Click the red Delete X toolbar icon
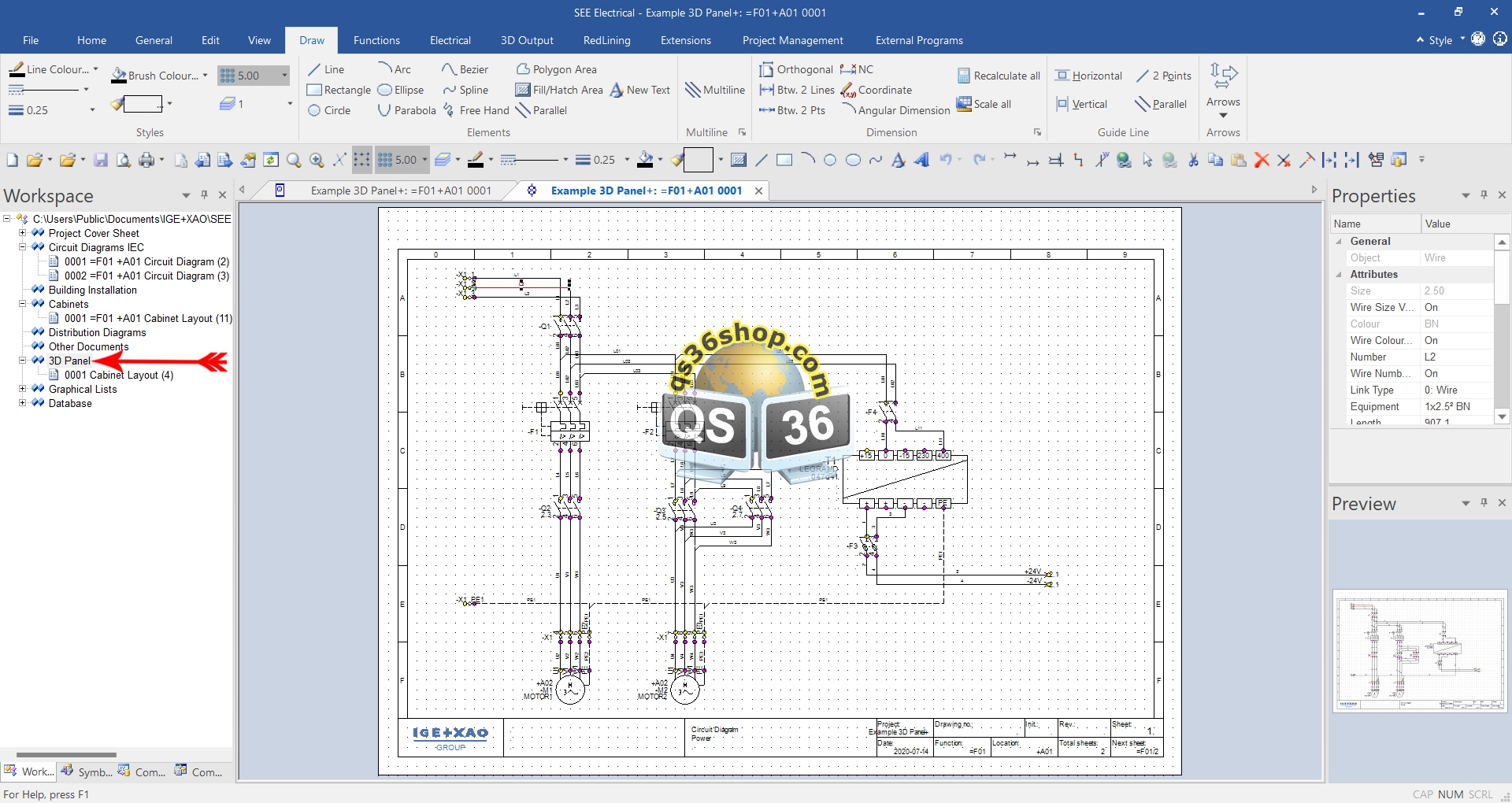 (1262, 160)
